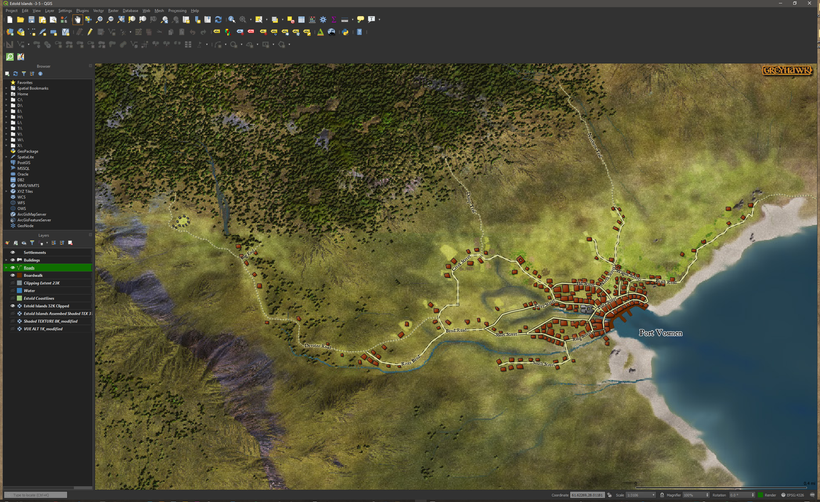Click the Coordinate input field
This screenshot has width=820, height=502.
point(587,495)
